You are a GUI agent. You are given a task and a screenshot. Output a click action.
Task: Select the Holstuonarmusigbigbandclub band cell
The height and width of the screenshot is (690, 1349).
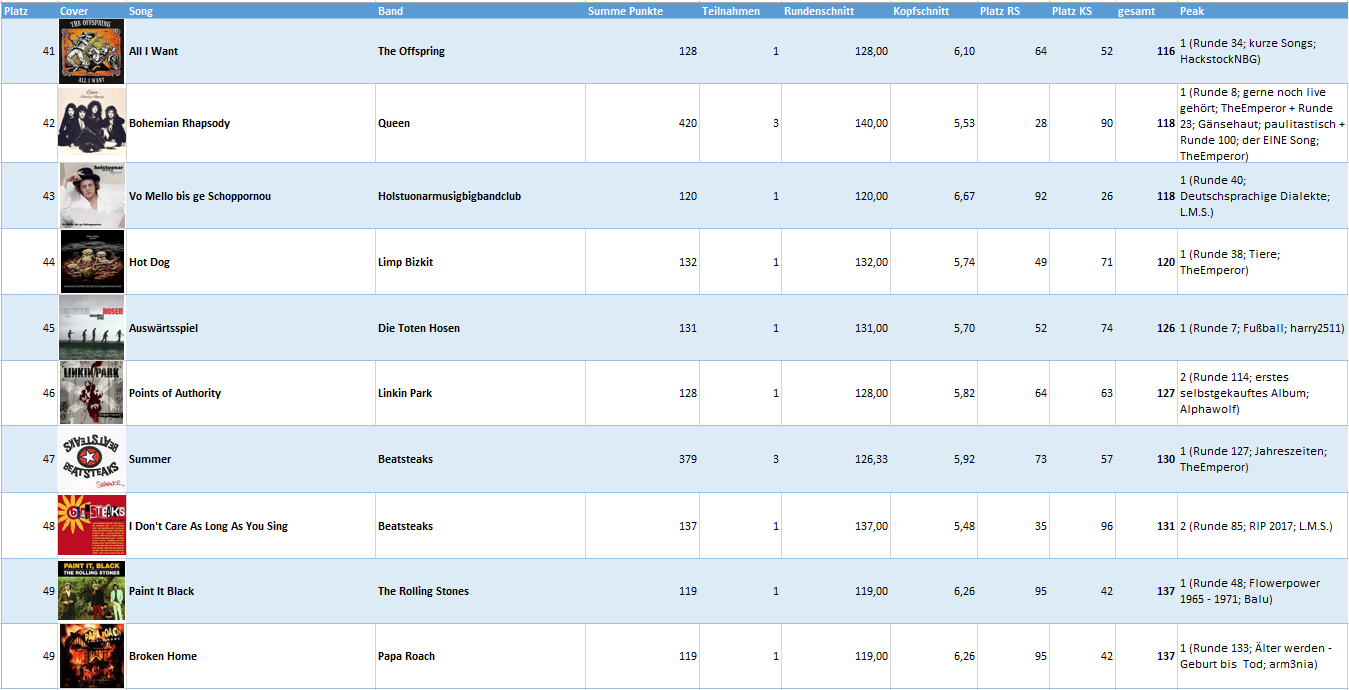[480, 196]
